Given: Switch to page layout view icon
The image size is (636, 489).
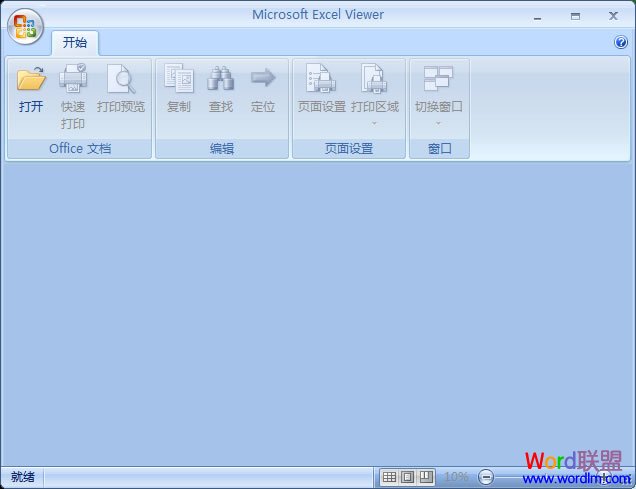Looking at the screenshot, I should 408,477.
